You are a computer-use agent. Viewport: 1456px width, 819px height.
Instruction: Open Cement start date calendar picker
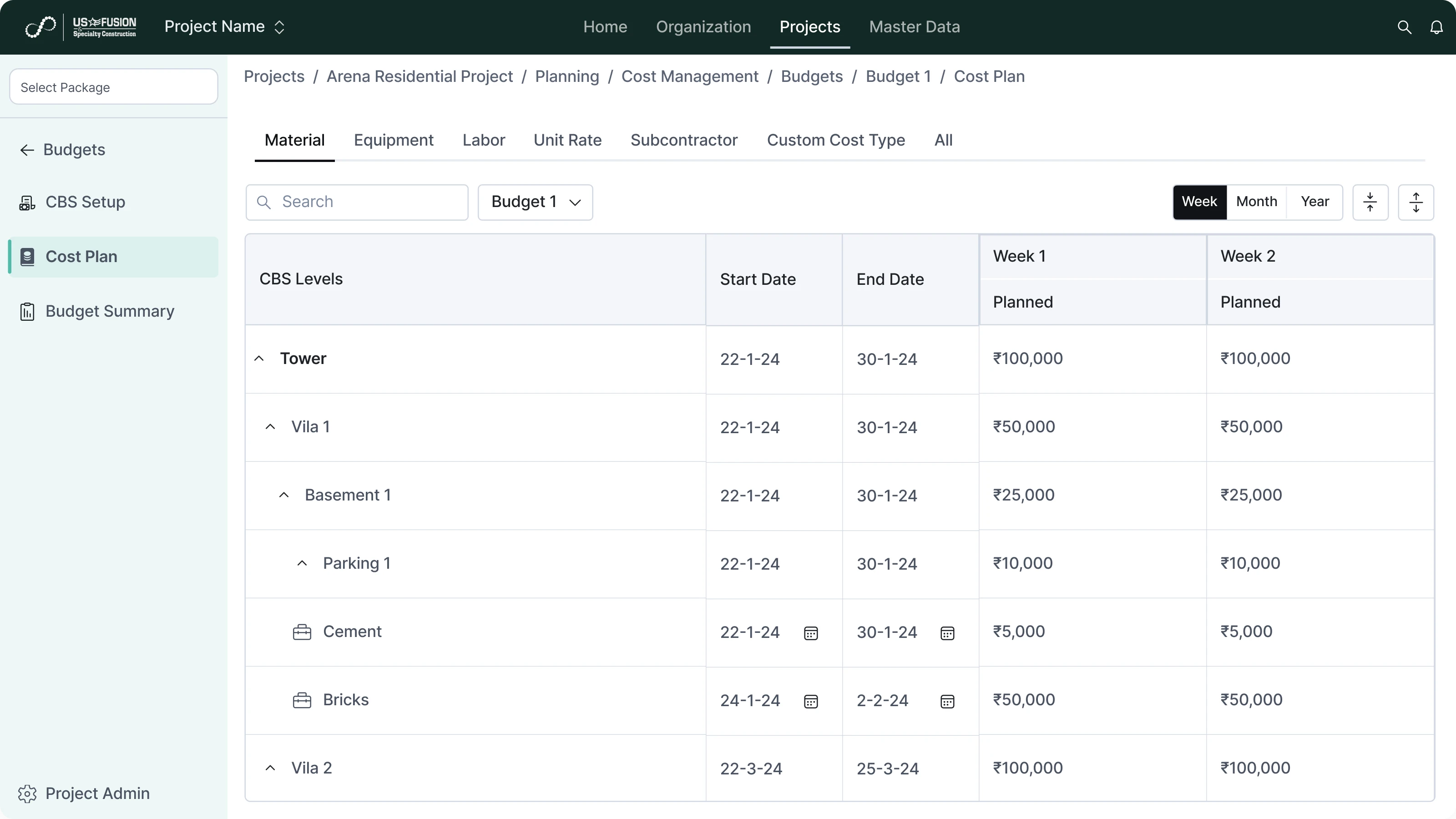(810, 632)
